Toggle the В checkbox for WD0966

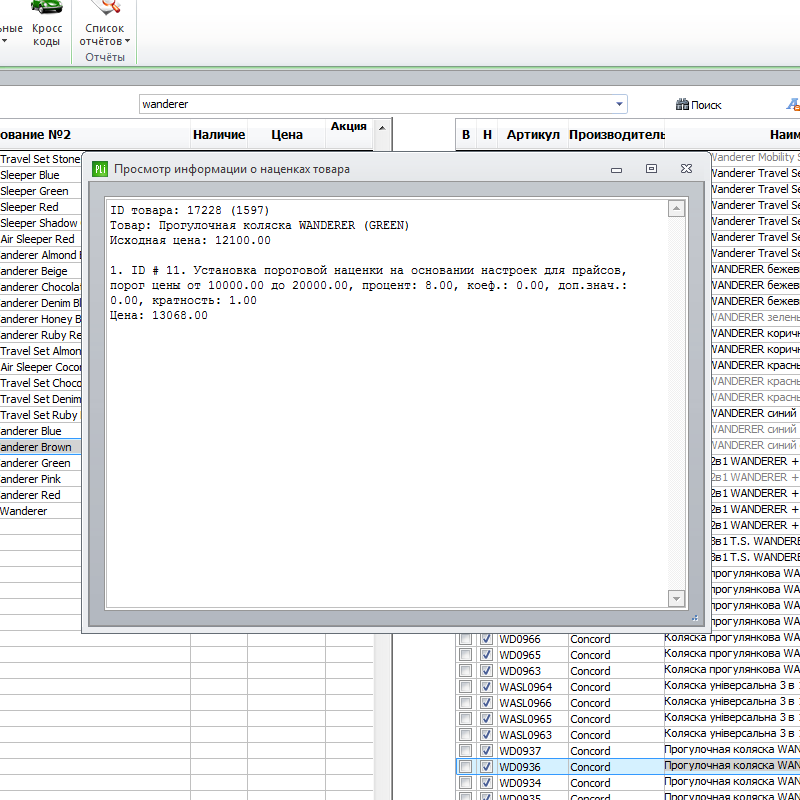coord(465,639)
